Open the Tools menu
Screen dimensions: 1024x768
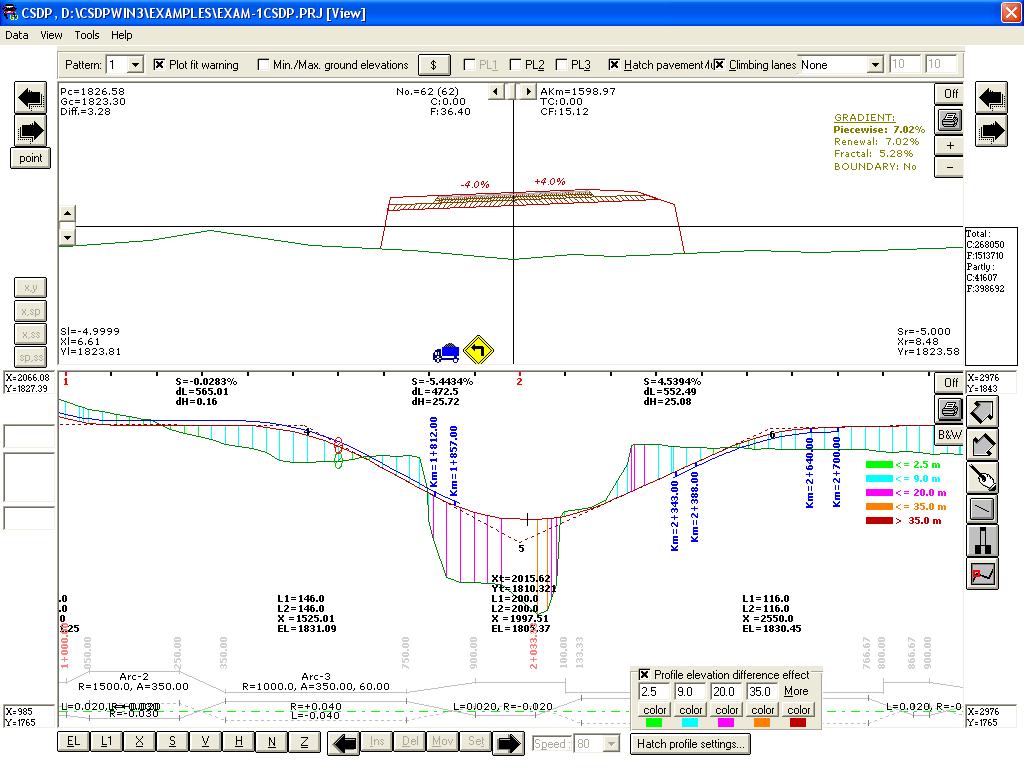86,35
